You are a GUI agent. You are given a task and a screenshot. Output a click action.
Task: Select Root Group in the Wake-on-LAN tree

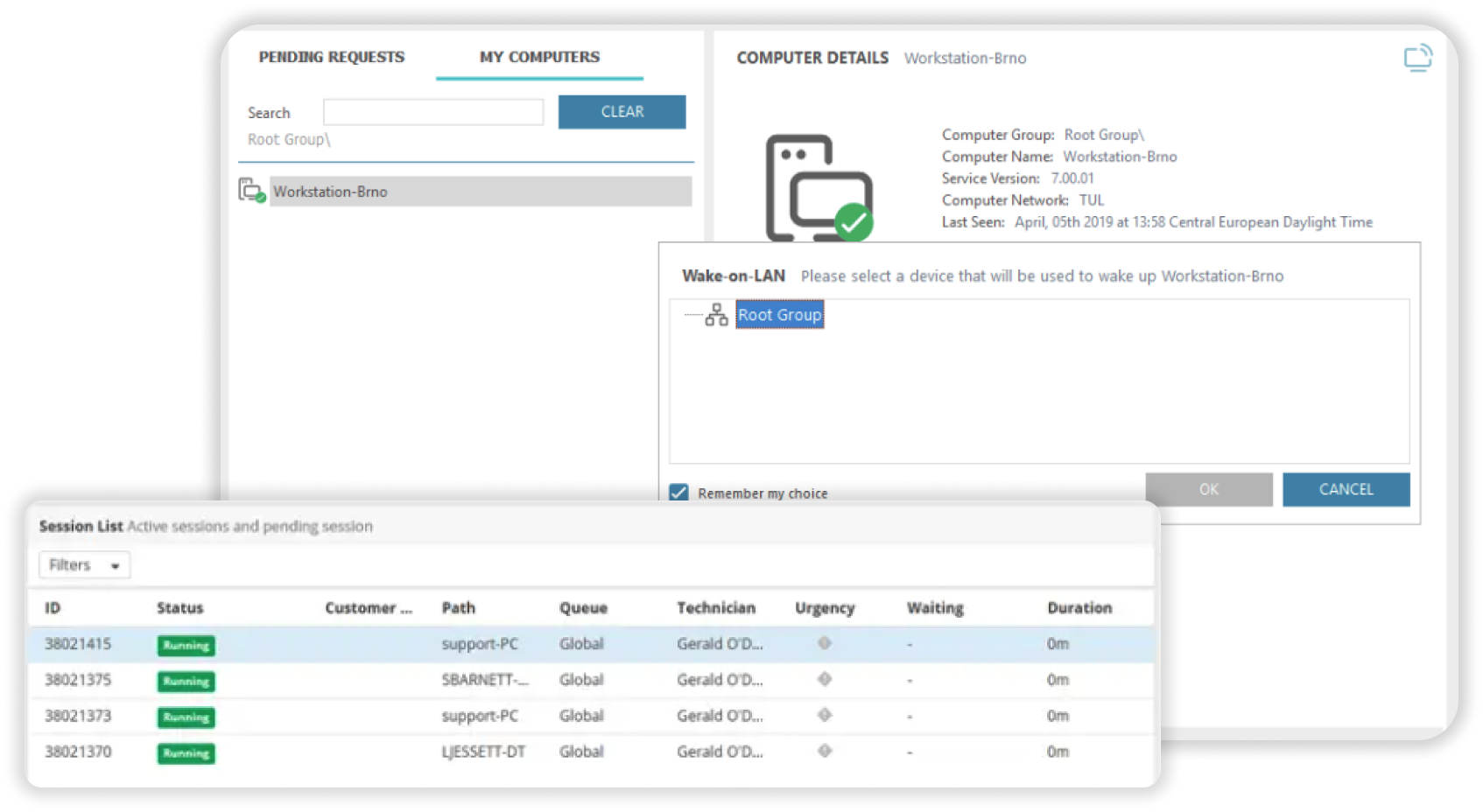779,315
